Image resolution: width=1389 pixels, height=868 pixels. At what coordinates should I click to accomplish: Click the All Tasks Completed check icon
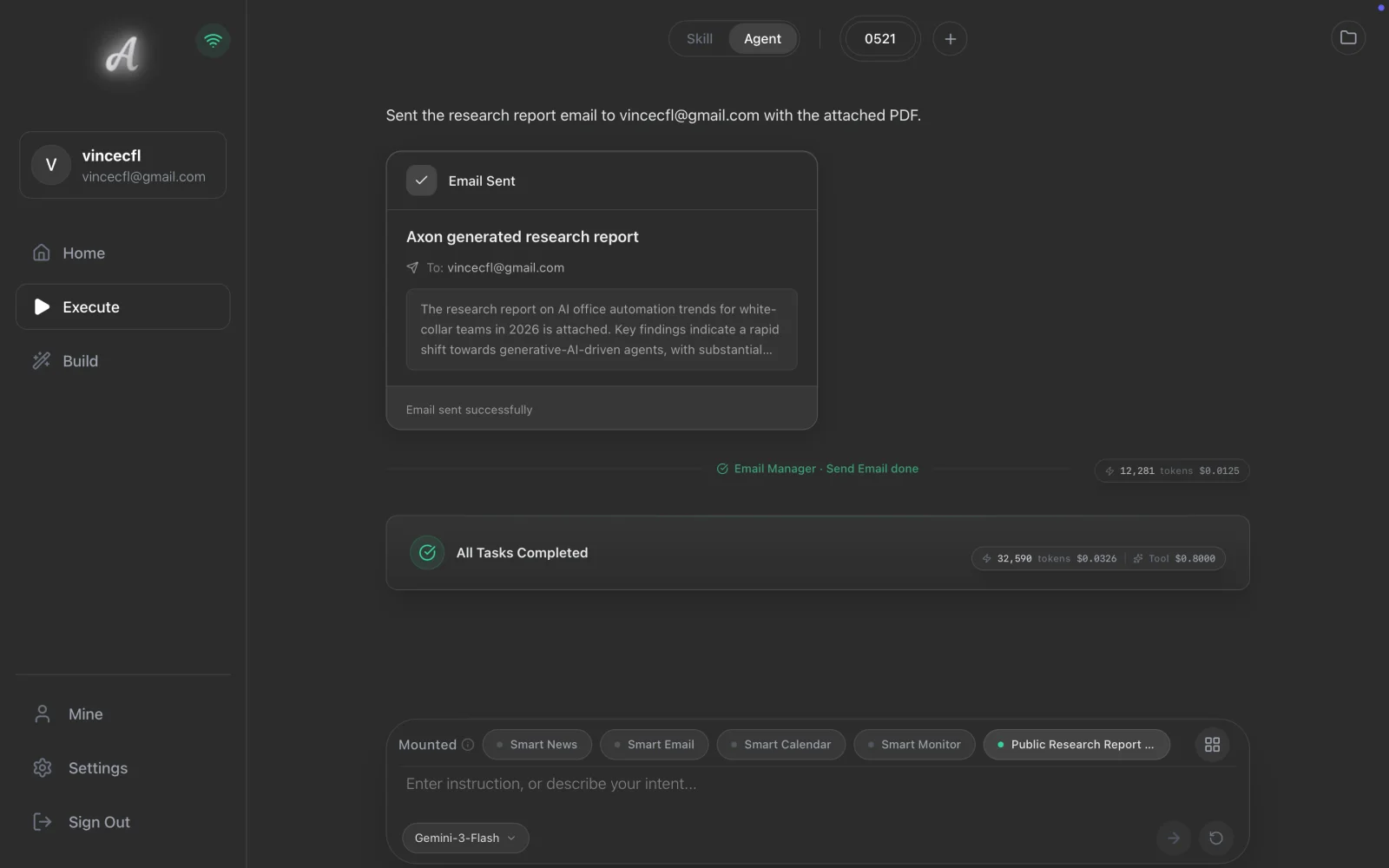coord(427,552)
